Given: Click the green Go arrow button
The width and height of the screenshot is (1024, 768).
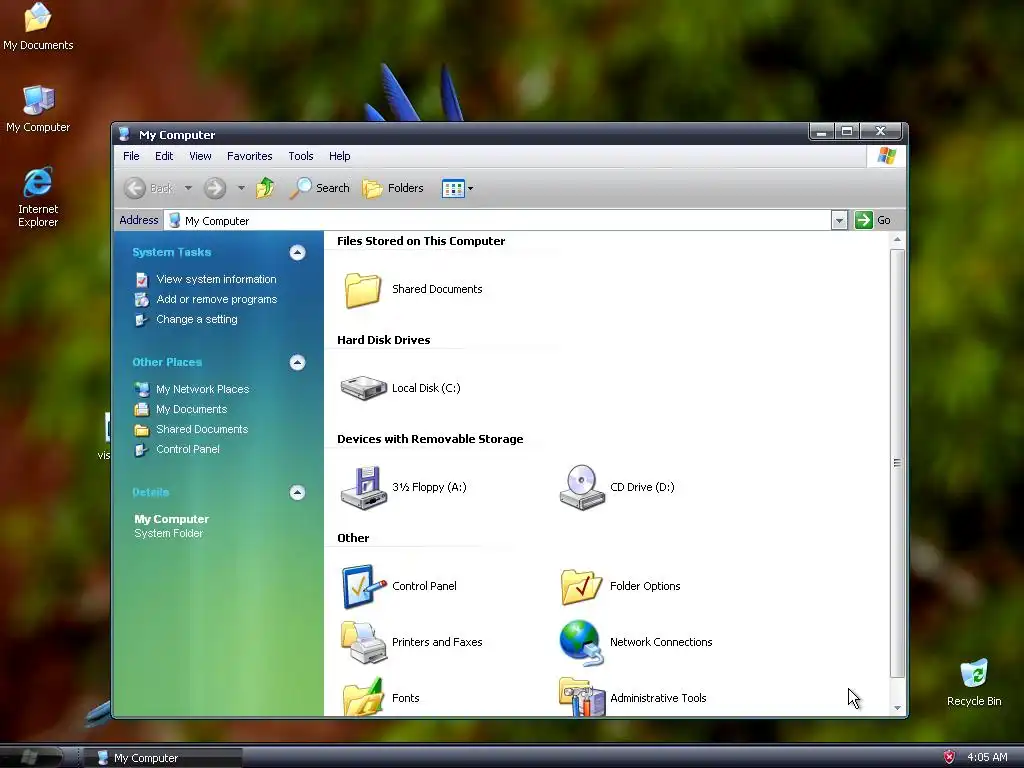Looking at the screenshot, I should (863, 220).
